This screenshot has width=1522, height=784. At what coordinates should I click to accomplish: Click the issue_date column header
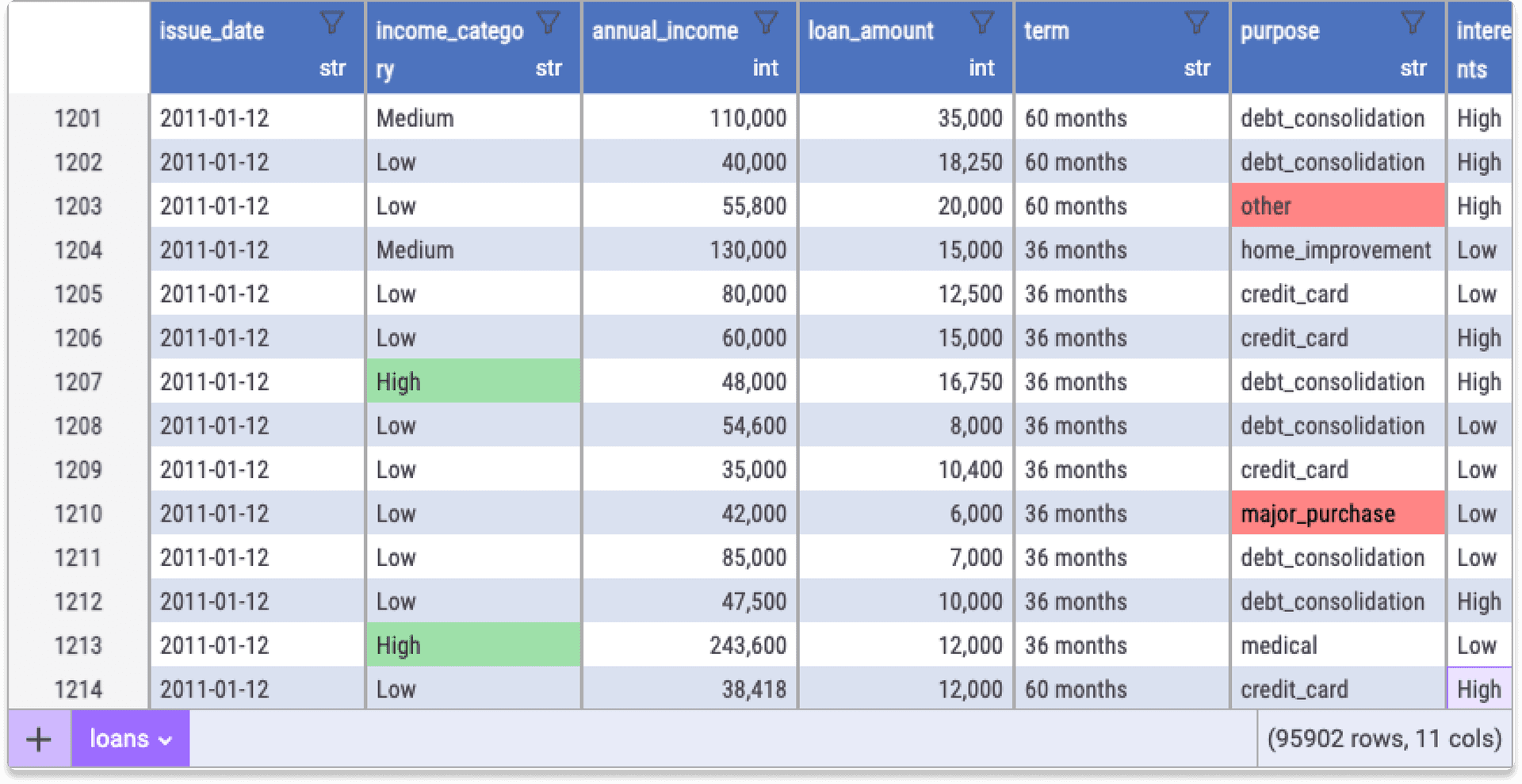coord(212,31)
